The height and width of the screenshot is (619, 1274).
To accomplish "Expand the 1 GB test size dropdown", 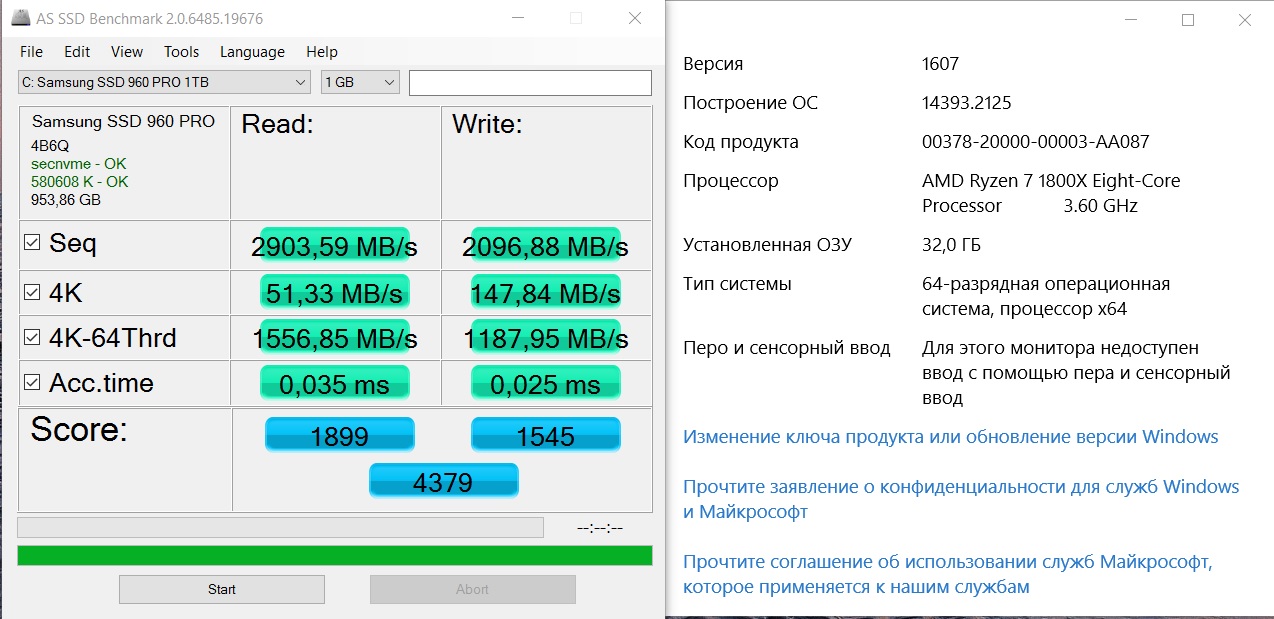I will point(360,82).
